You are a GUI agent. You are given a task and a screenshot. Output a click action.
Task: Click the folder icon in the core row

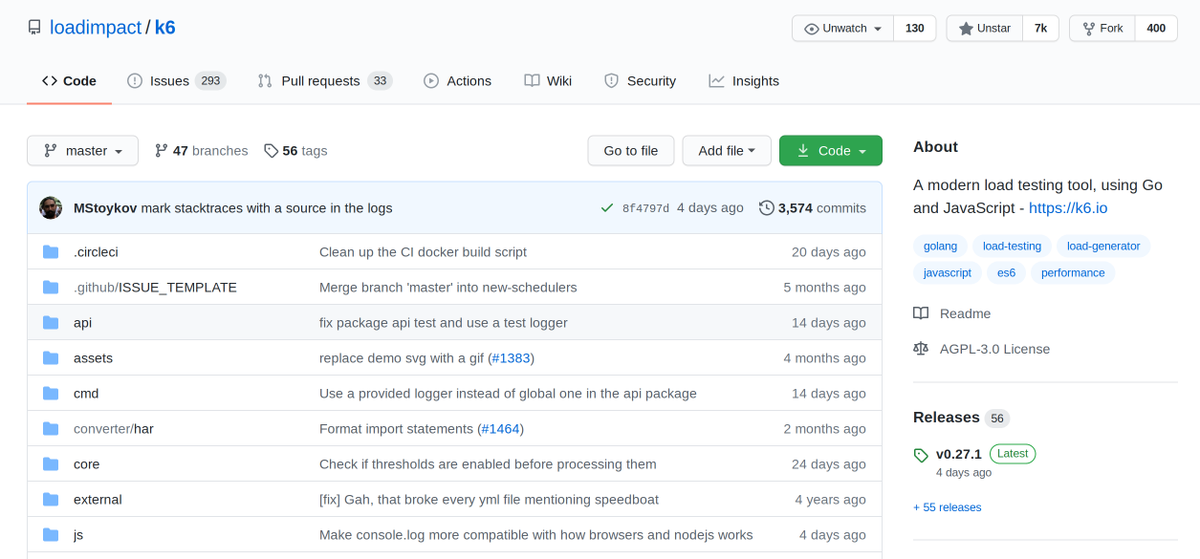click(51, 464)
